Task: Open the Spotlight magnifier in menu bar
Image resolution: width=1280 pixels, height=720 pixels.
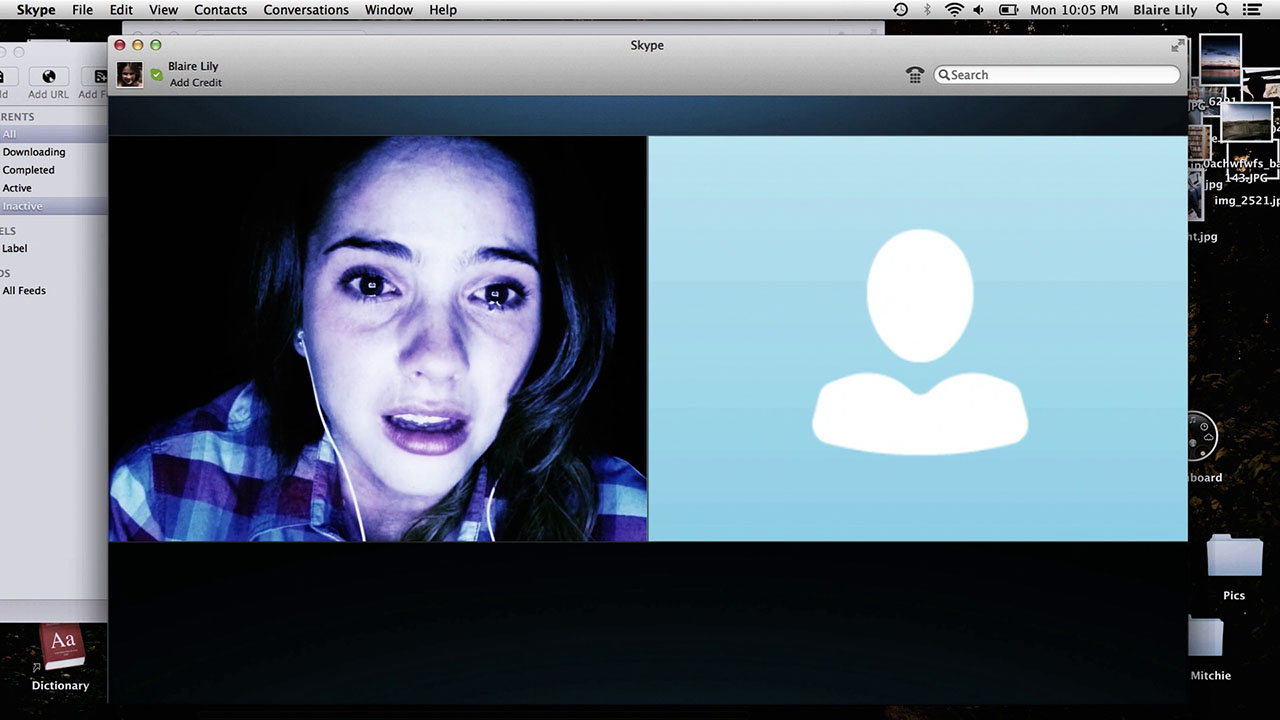Action: [x=1222, y=10]
